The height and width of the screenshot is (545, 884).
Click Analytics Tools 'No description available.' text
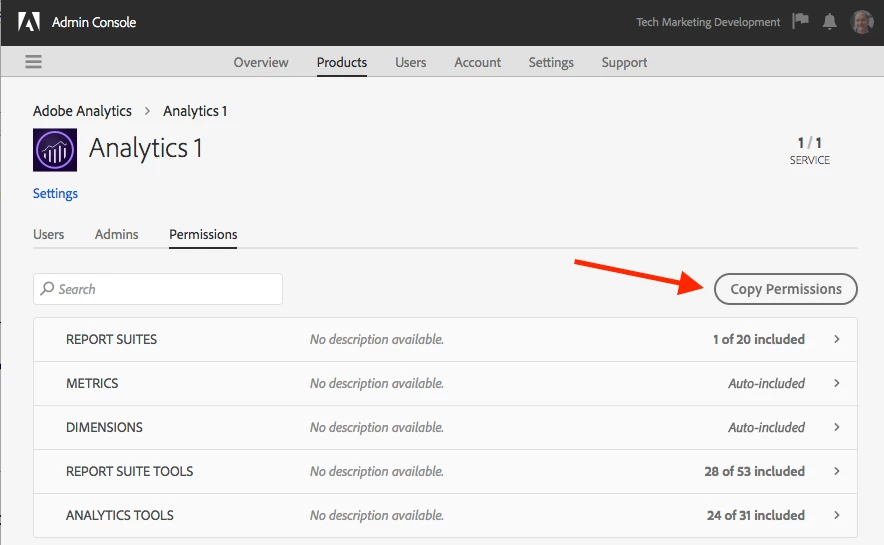pyautogui.click(x=377, y=515)
